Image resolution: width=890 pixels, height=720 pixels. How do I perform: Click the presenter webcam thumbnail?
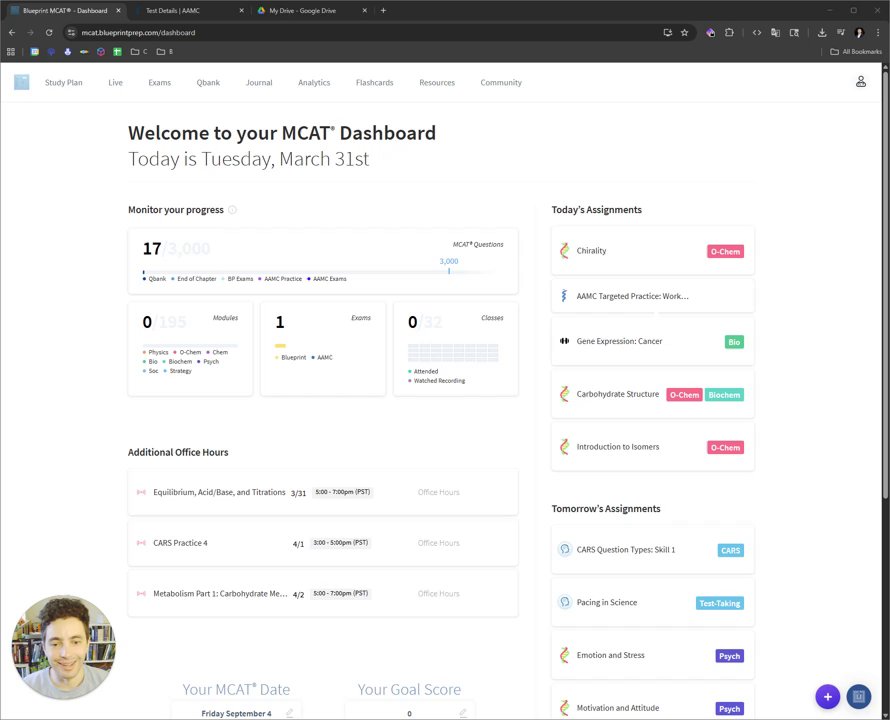click(64, 647)
